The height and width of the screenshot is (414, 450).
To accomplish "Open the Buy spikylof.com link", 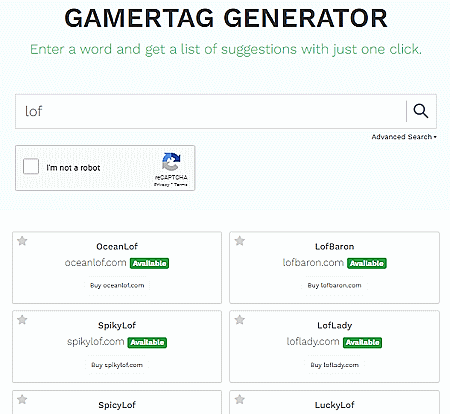I will pos(117,365).
